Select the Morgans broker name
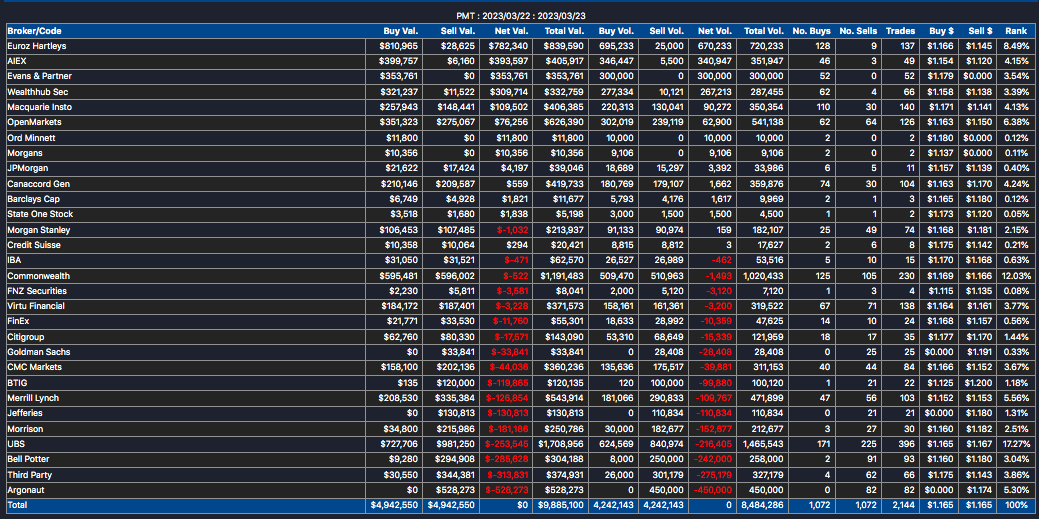The image size is (1039, 519). (25, 153)
